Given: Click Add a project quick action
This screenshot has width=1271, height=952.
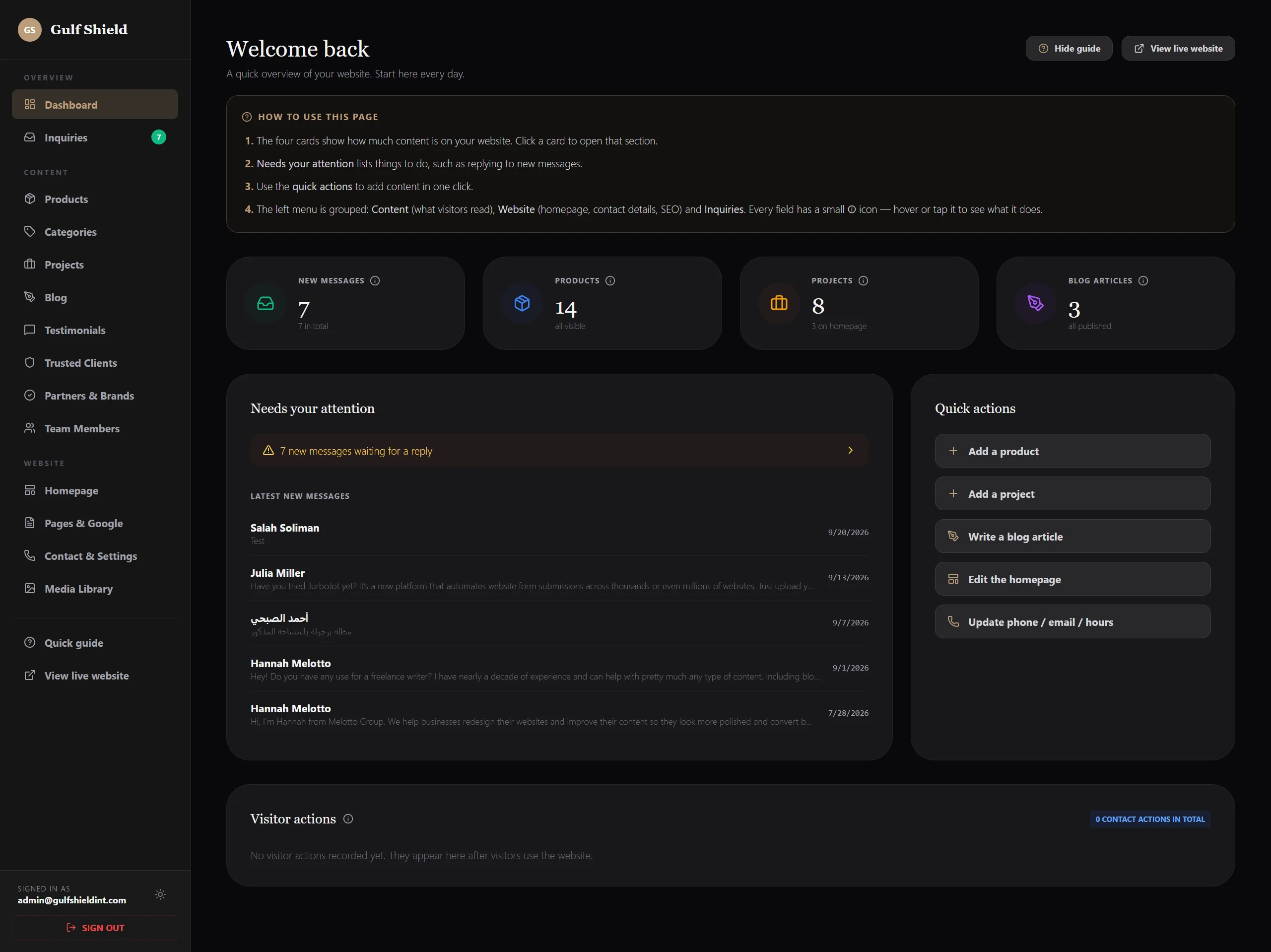Looking at the screenshot, I should tap(1072, 493).
